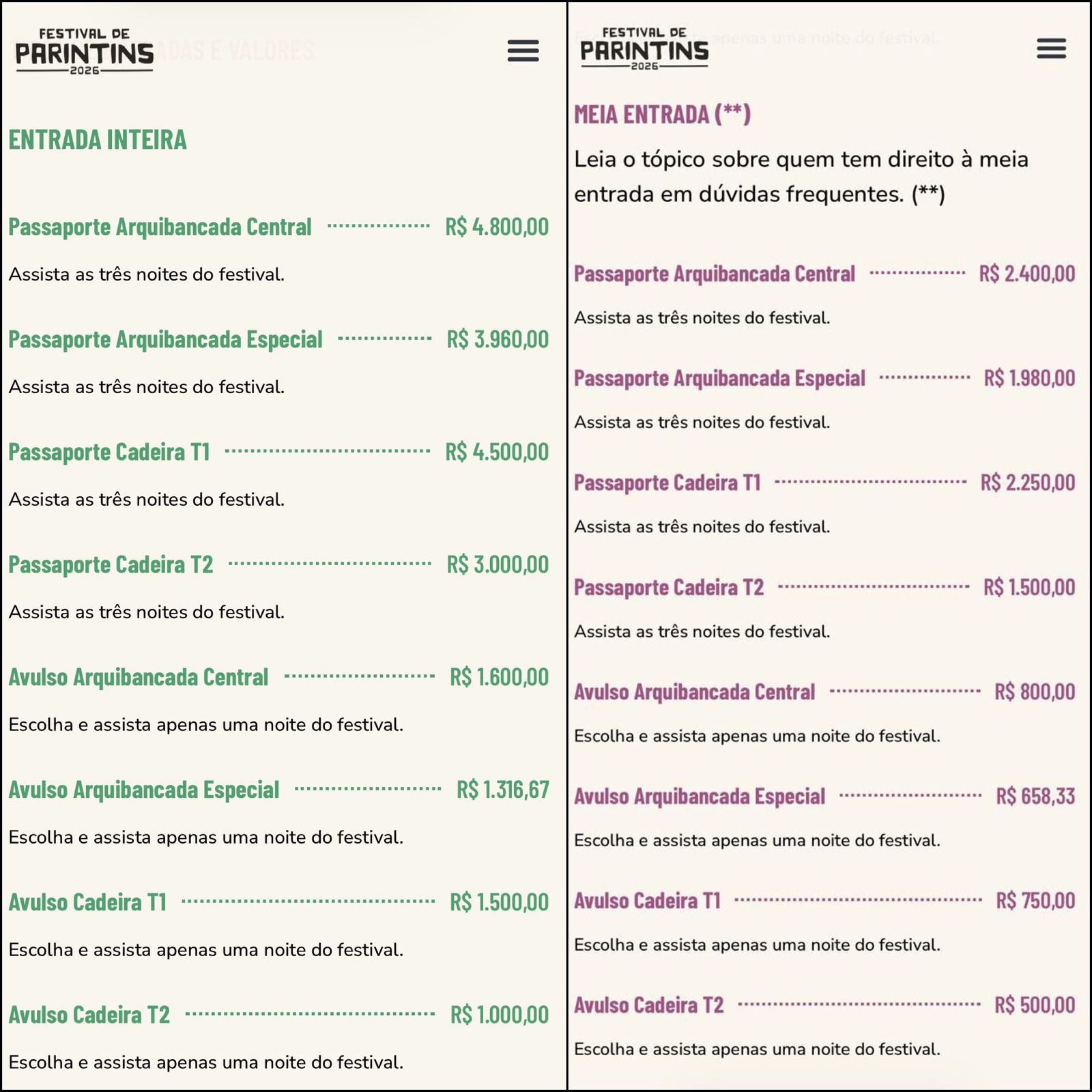1092x1092 pixels.
Task: Click the right Festival de Parintins 2026 logo
Action: [x=644, y=49]
